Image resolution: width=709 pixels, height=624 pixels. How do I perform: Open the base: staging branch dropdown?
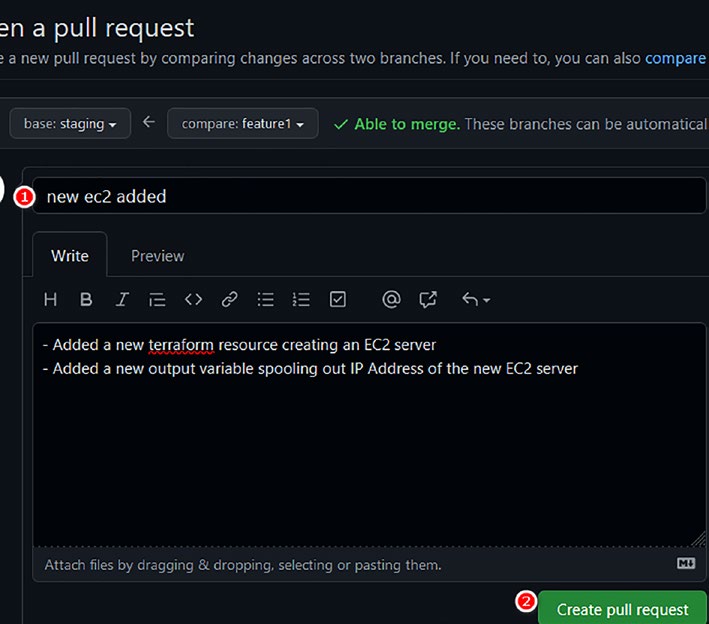coord(70,123)
